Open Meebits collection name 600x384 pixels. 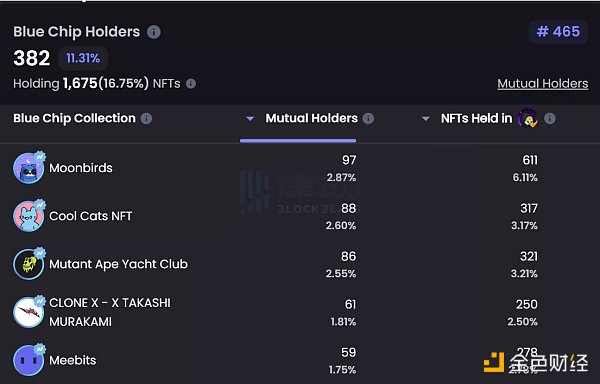coord(73,360)
